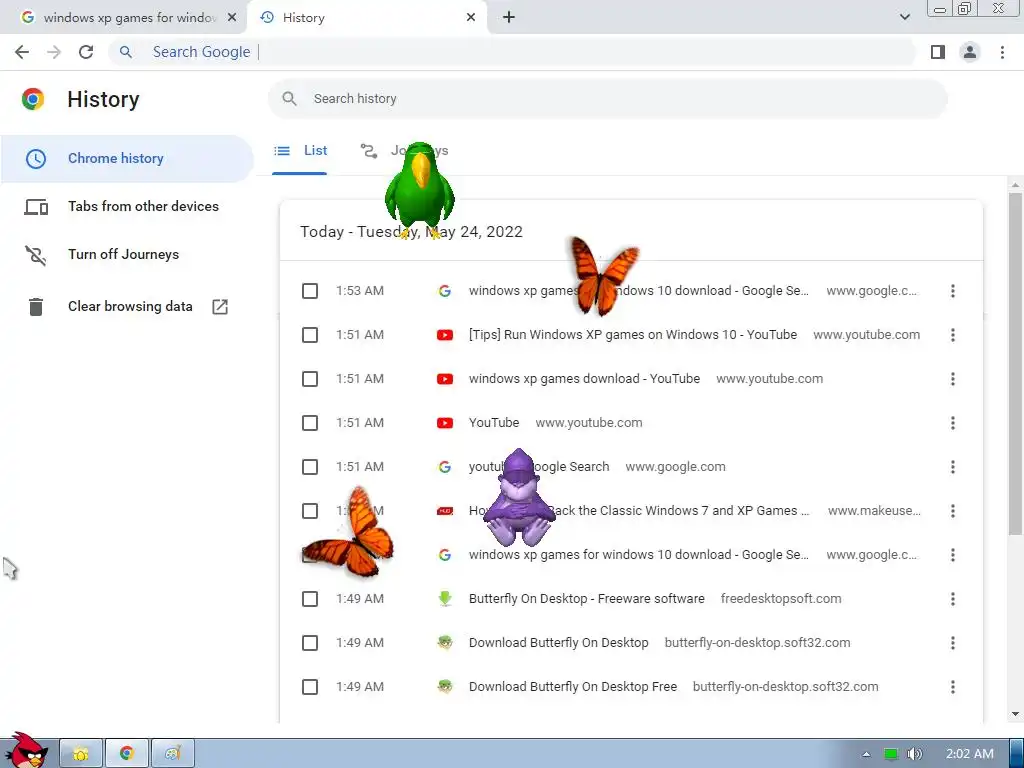
Task: Open the file explorer taskbar icon
Action: click(x=81, y=754)
